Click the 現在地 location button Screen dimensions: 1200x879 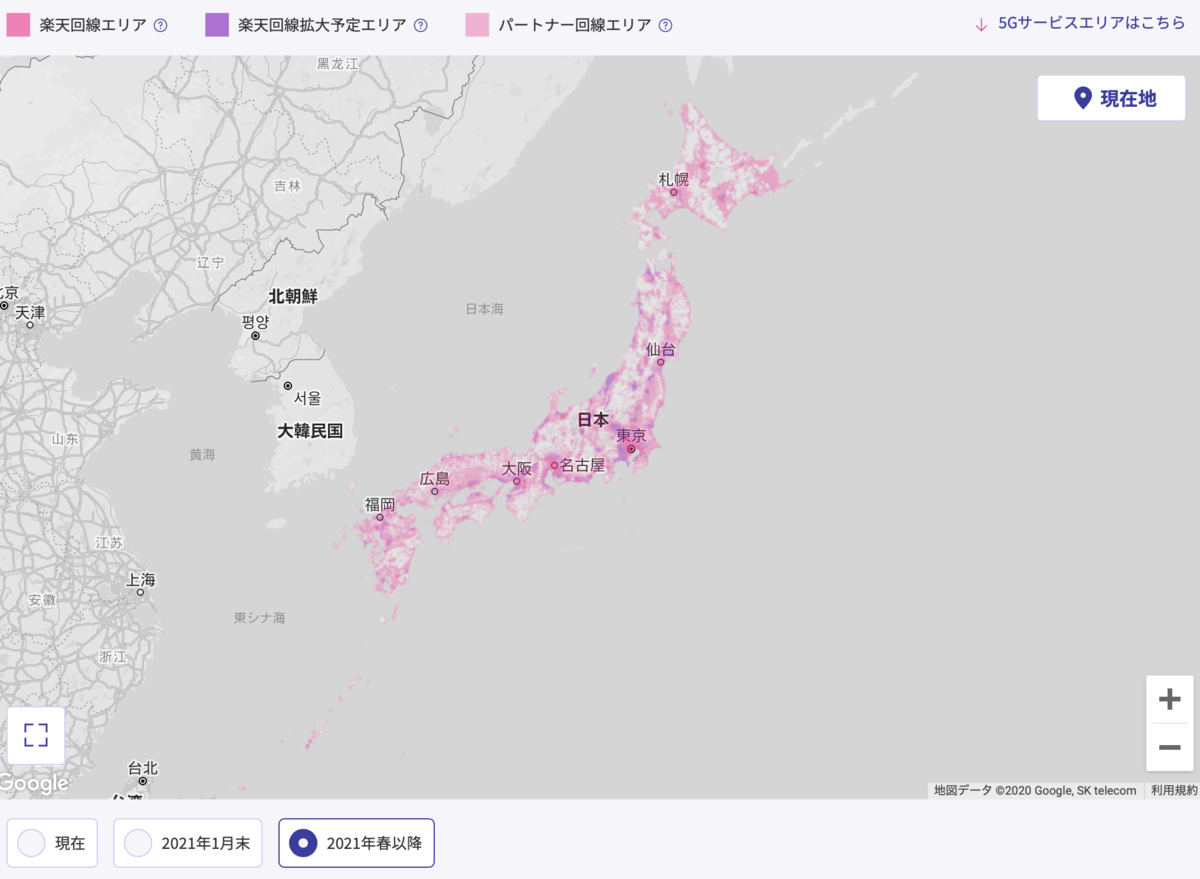[1111, 98]
